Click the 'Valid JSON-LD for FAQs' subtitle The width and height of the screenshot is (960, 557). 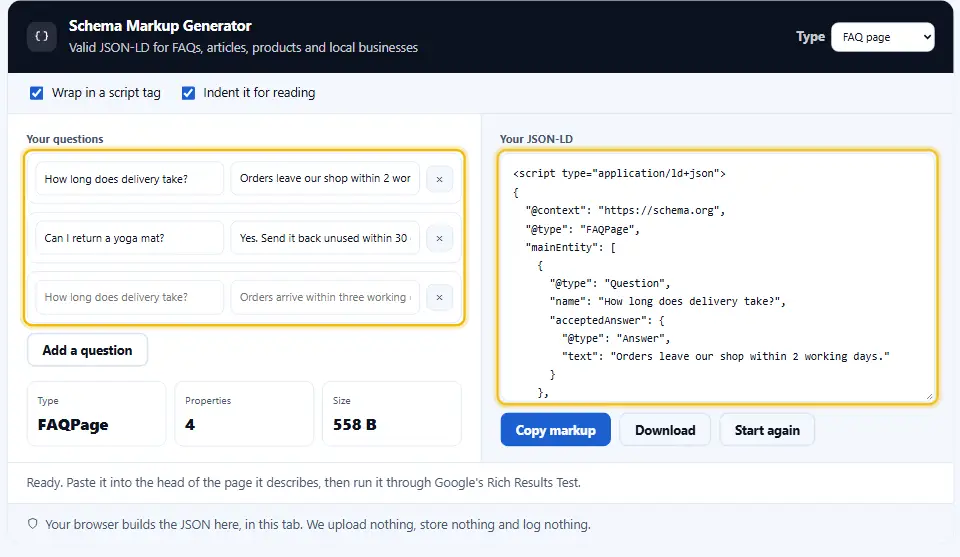click(x=243, y=48)
